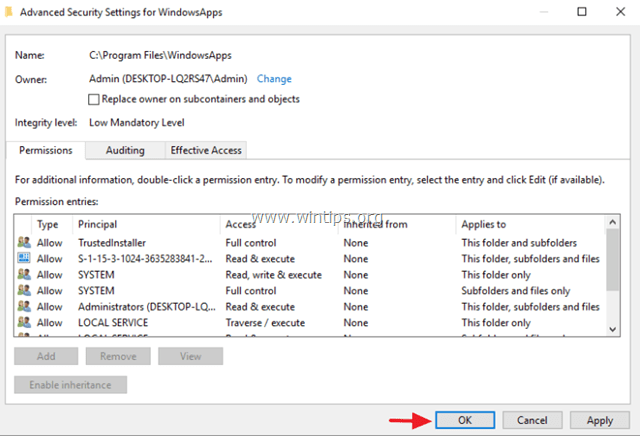Click Full control in the TrustedInstaller row
Screen dimensions: 640x436
[x=251, y=243]
